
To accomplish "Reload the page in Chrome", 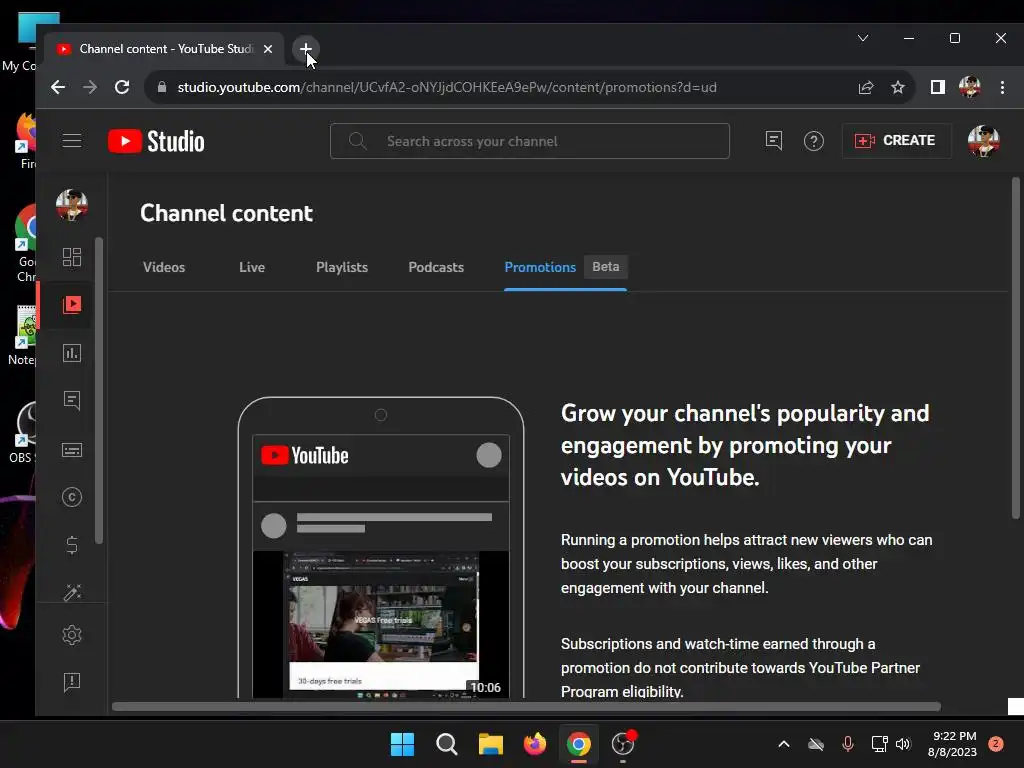I will click(x=122, y=87).
